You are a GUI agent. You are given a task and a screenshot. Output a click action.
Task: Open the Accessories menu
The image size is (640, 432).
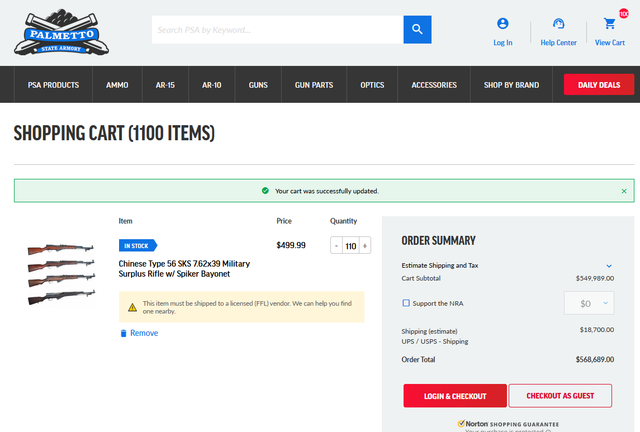tap(434, 85)
